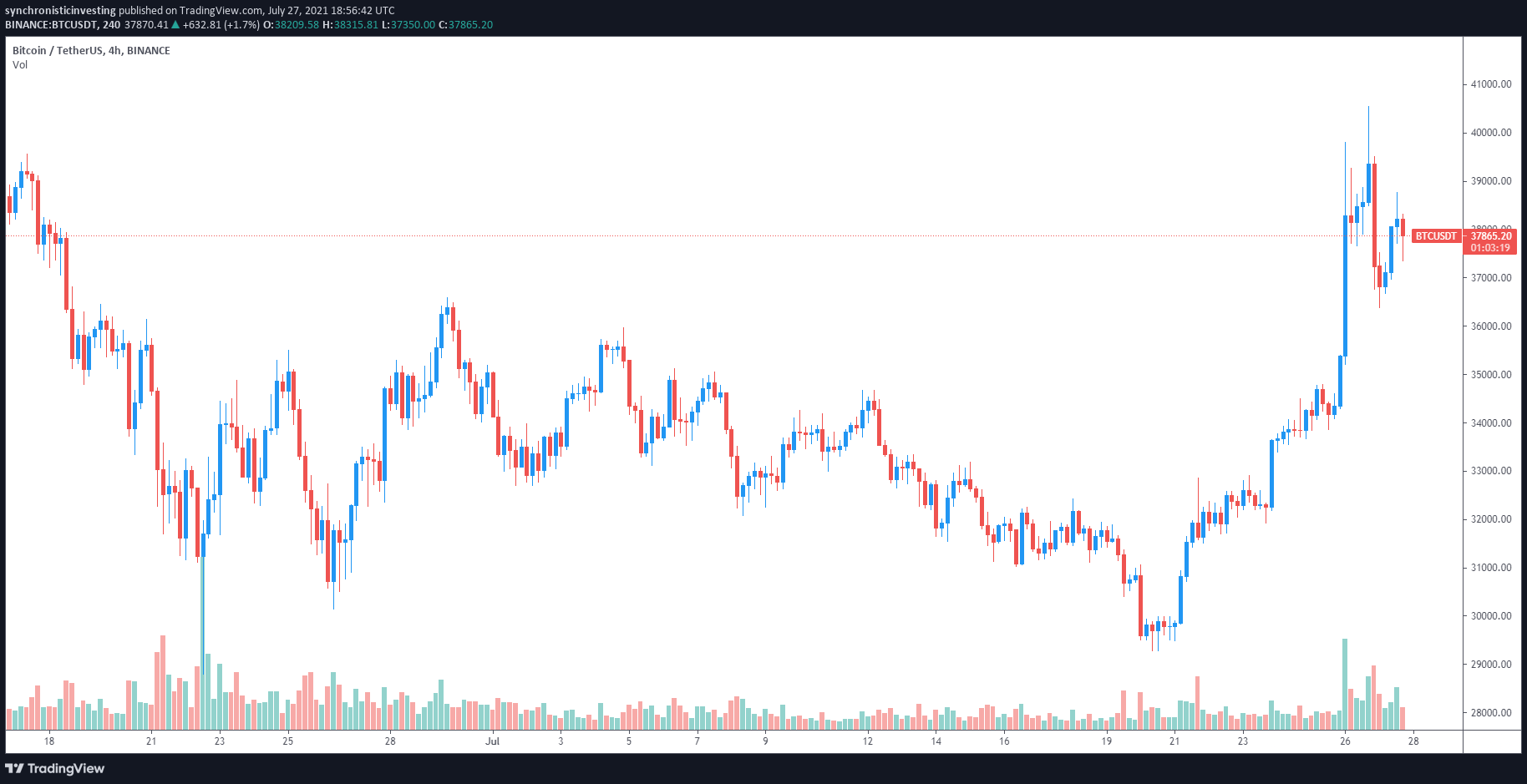Select the 36000.00 level on the price scale
1527x784 pixels.
1491,326
